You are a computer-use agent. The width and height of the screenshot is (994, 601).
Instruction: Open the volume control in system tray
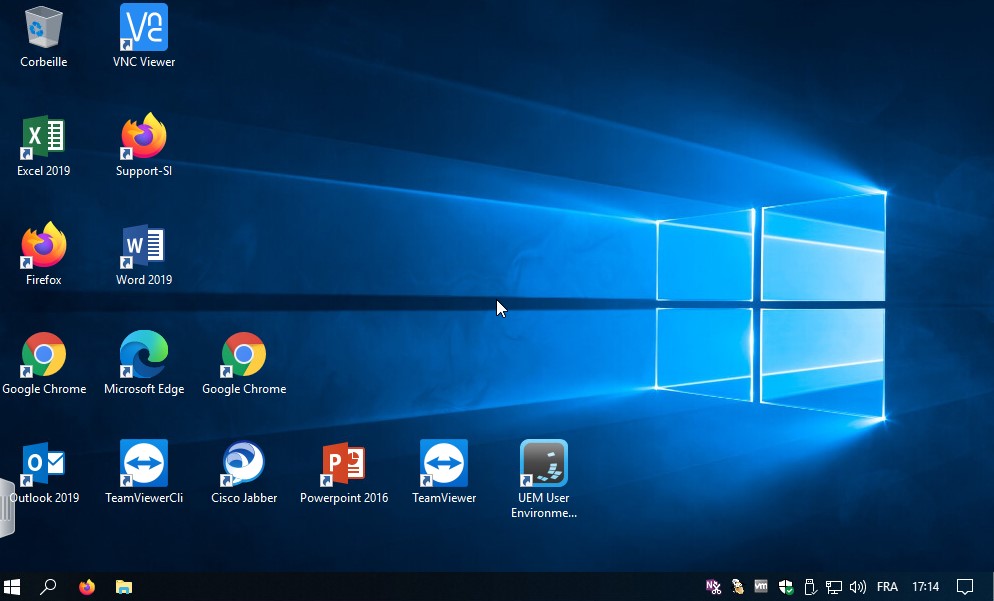857,587
